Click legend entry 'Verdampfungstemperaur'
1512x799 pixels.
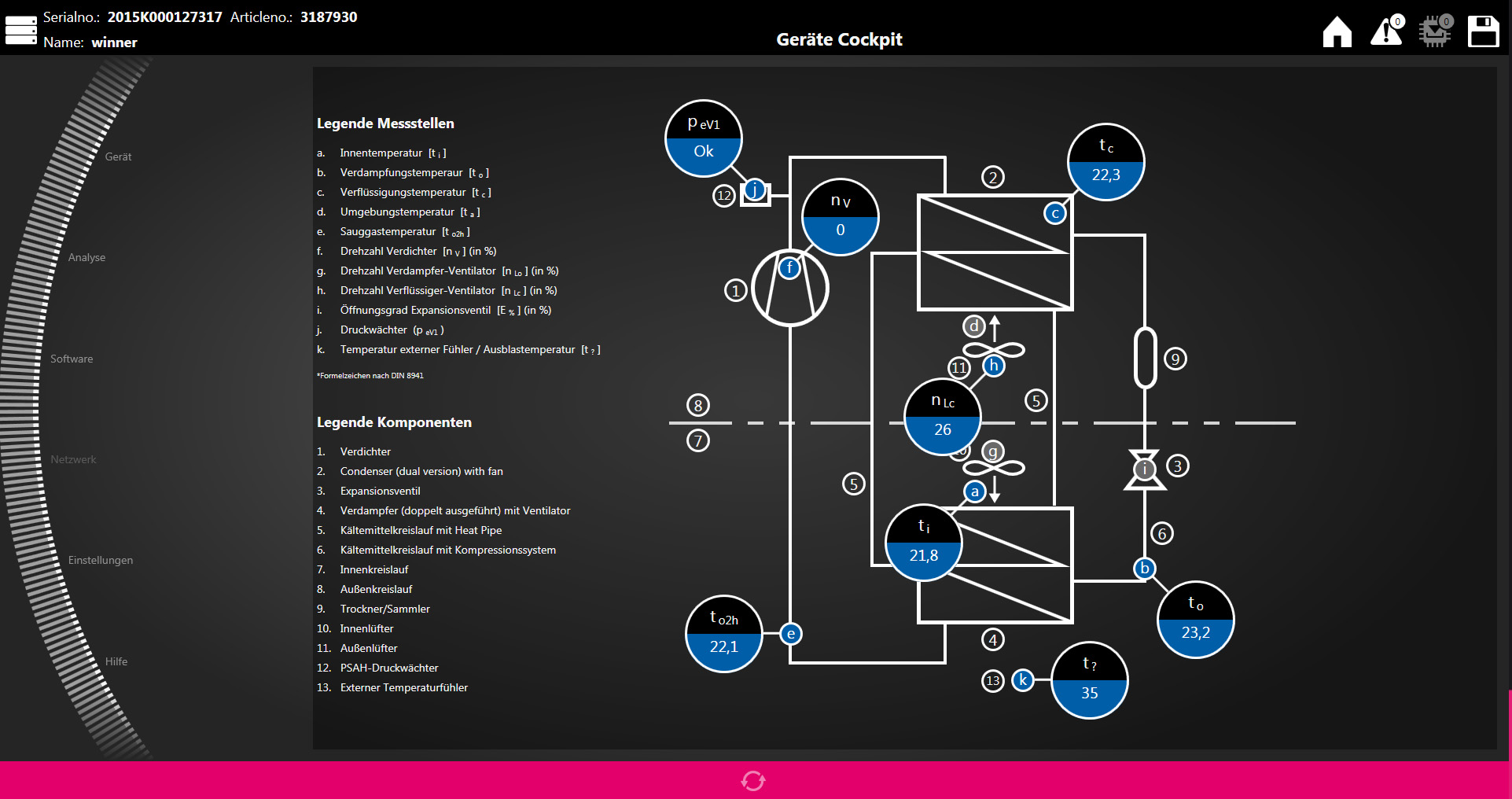pos(414,172)
